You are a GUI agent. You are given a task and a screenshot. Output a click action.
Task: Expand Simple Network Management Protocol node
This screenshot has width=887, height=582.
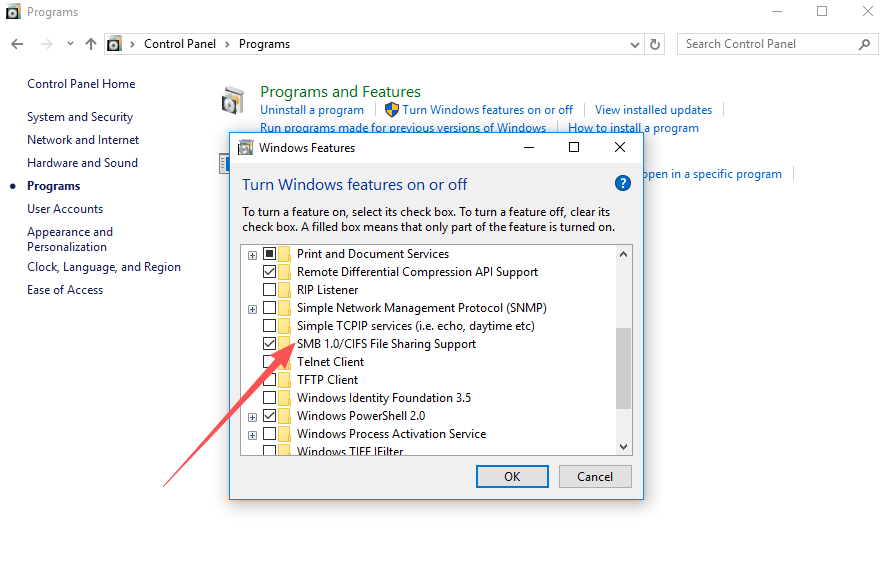pyautogui.click(x=252, y=309)
